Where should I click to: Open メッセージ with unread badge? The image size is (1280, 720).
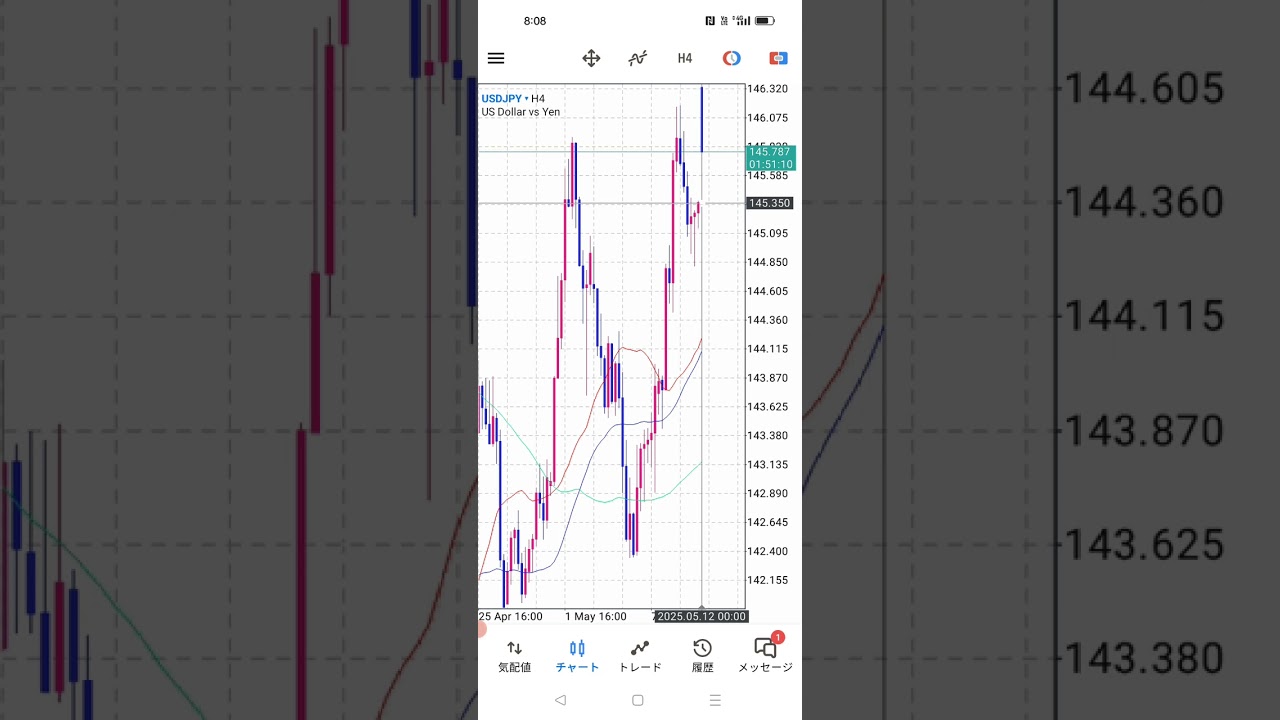coord(765,656)
